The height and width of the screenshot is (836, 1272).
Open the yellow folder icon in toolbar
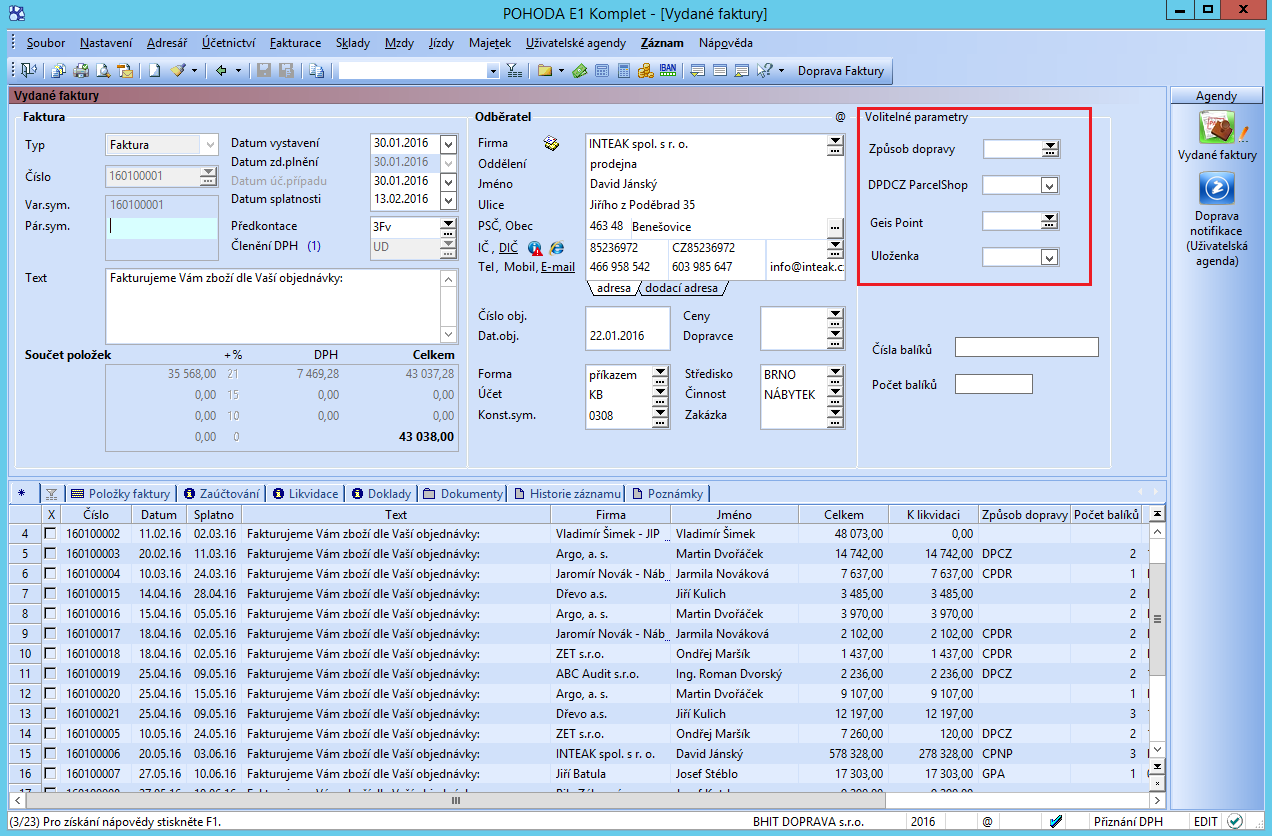click(x=544, y=71)
